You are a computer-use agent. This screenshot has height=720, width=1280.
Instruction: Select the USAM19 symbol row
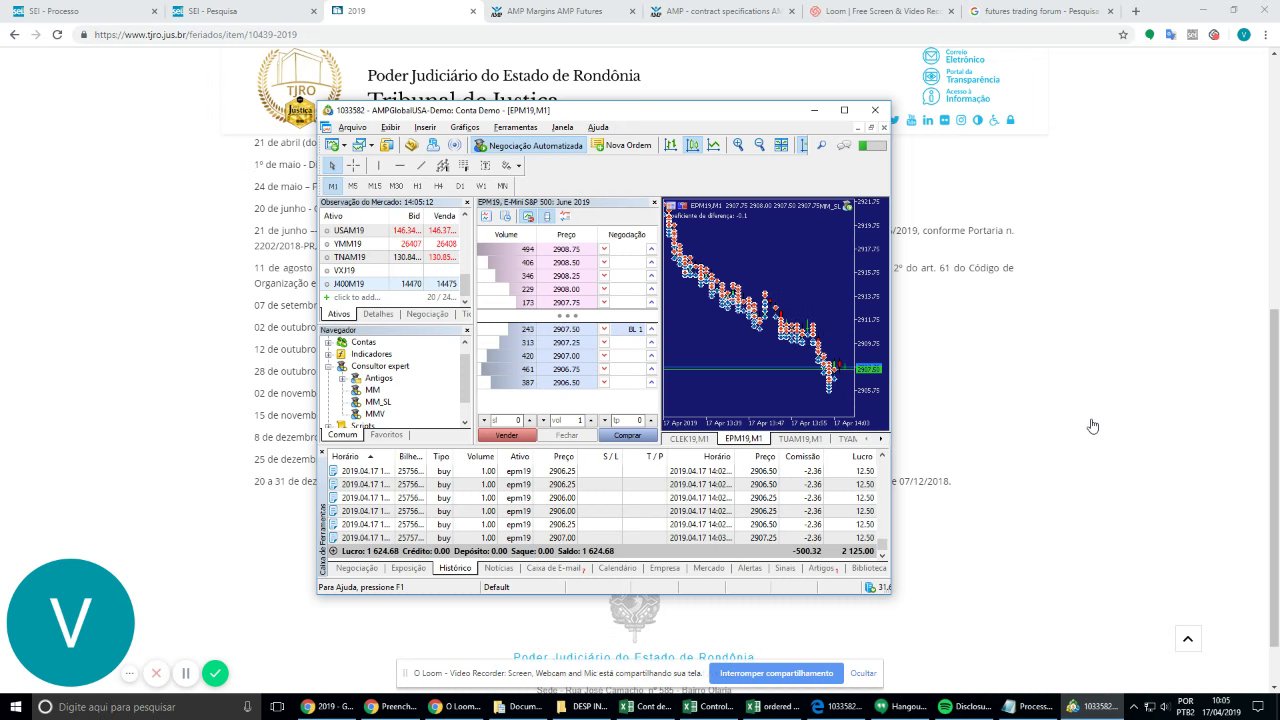[x=390, y=231]
